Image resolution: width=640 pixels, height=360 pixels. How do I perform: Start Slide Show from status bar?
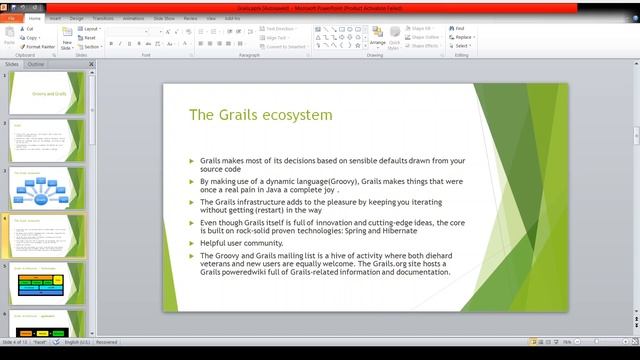[556, 342]
